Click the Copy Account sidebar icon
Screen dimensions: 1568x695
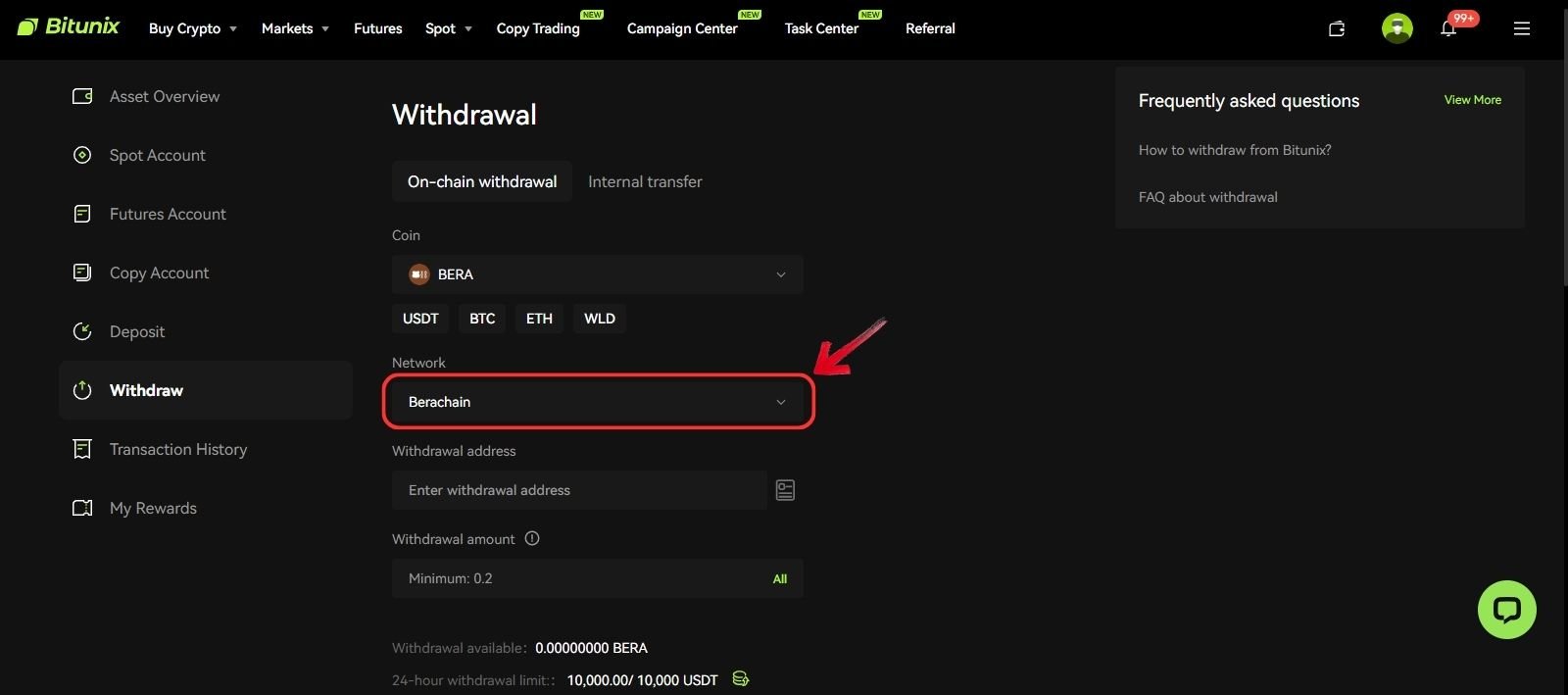[82, 273]
